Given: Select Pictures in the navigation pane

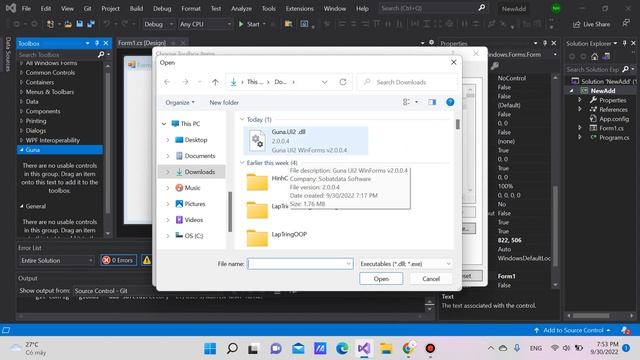Looking at the screenshot, I should pos(195,204).
